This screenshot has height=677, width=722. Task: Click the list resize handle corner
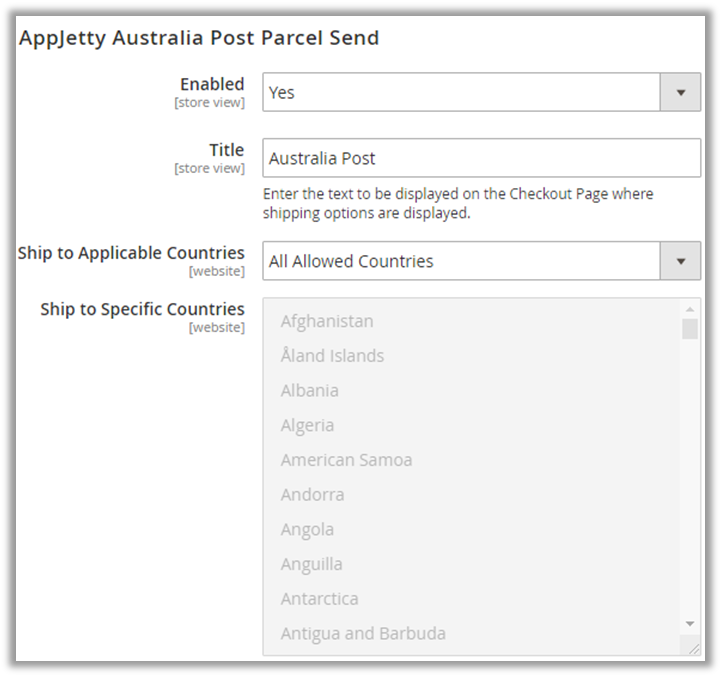tap(693, 648)
